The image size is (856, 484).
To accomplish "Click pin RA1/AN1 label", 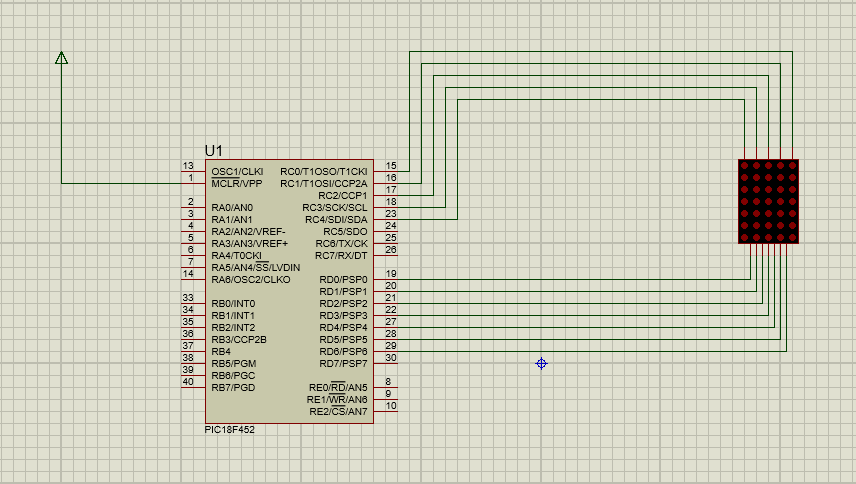I will [231, 219].
